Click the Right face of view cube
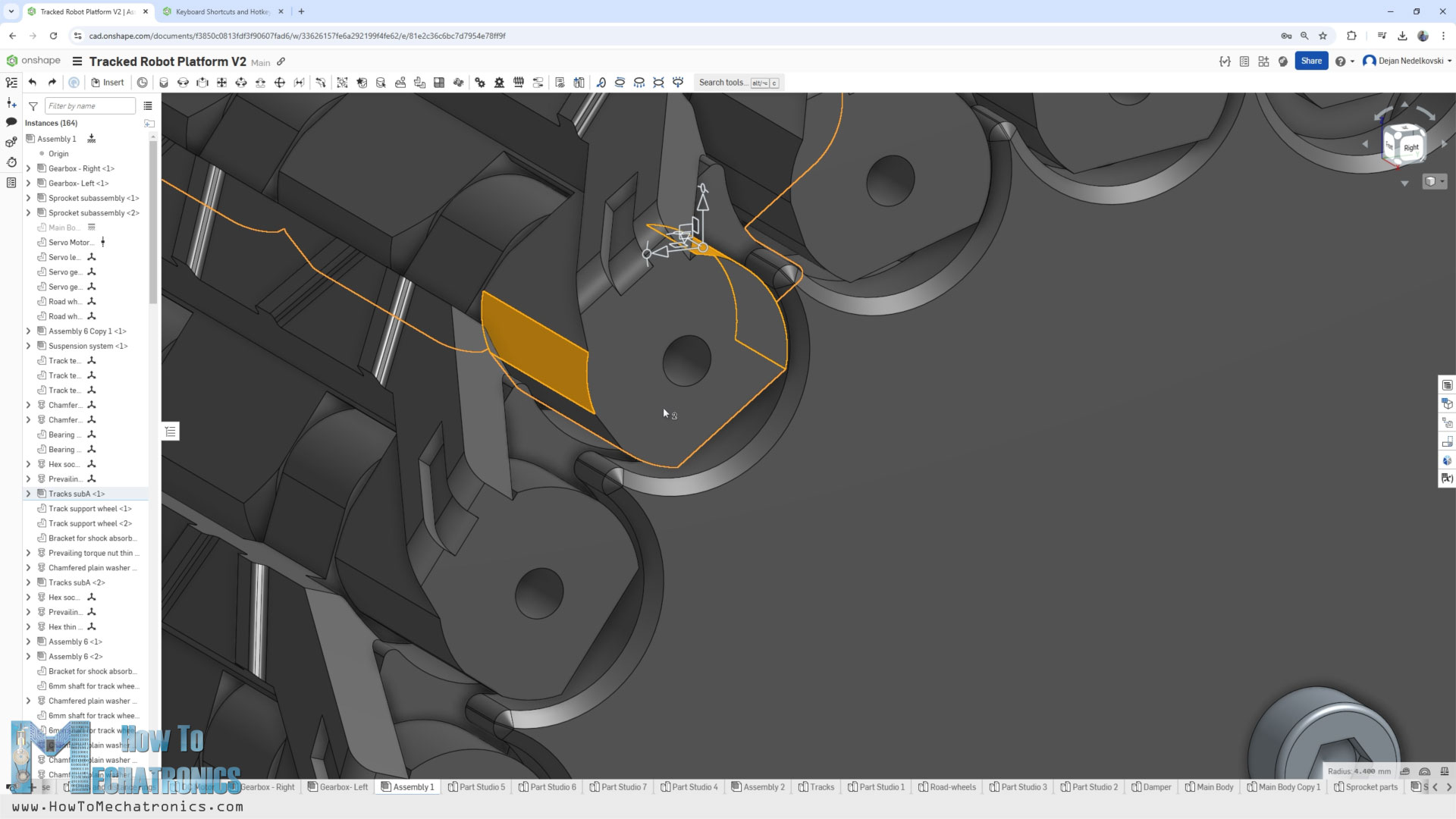Screen dimensions: 1456x819 pyautogui.click(x=1410, y=147)
